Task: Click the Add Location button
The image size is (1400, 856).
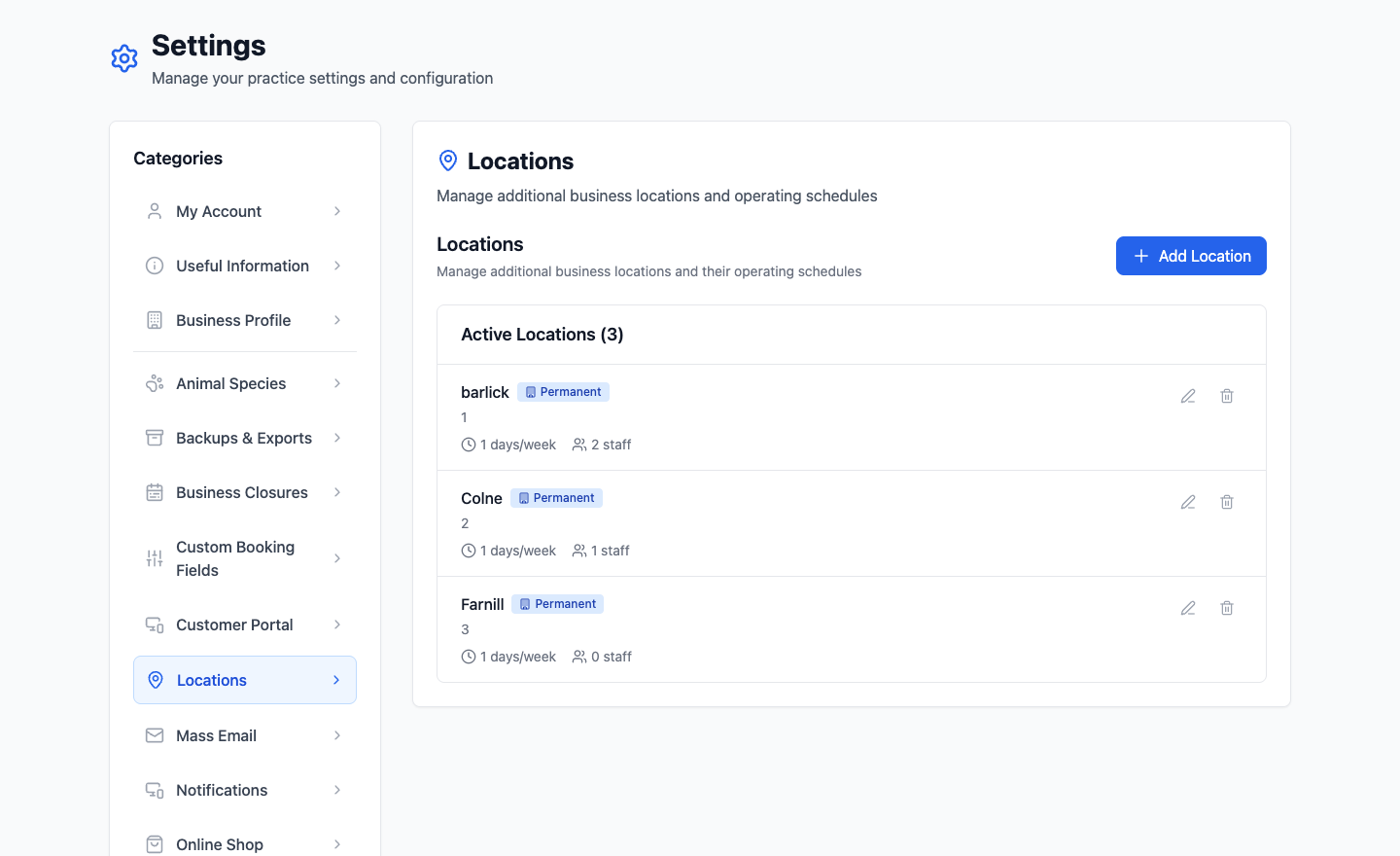Action: pyautogui.click(x=1191, y=256)
